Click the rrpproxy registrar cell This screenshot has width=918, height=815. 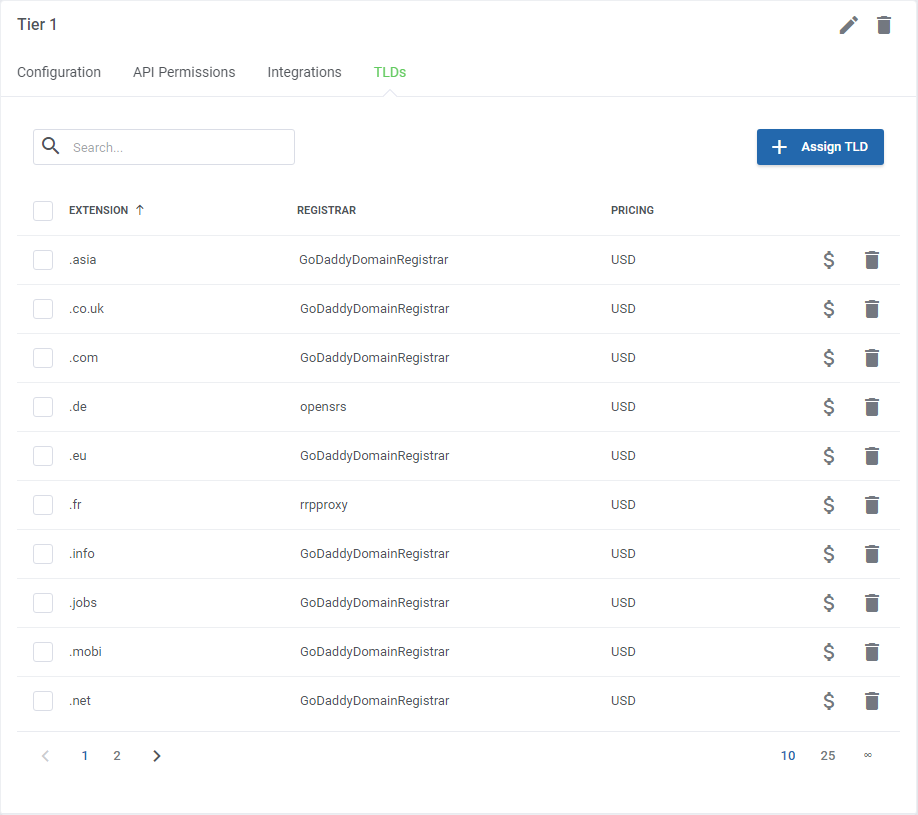(324, 505)
